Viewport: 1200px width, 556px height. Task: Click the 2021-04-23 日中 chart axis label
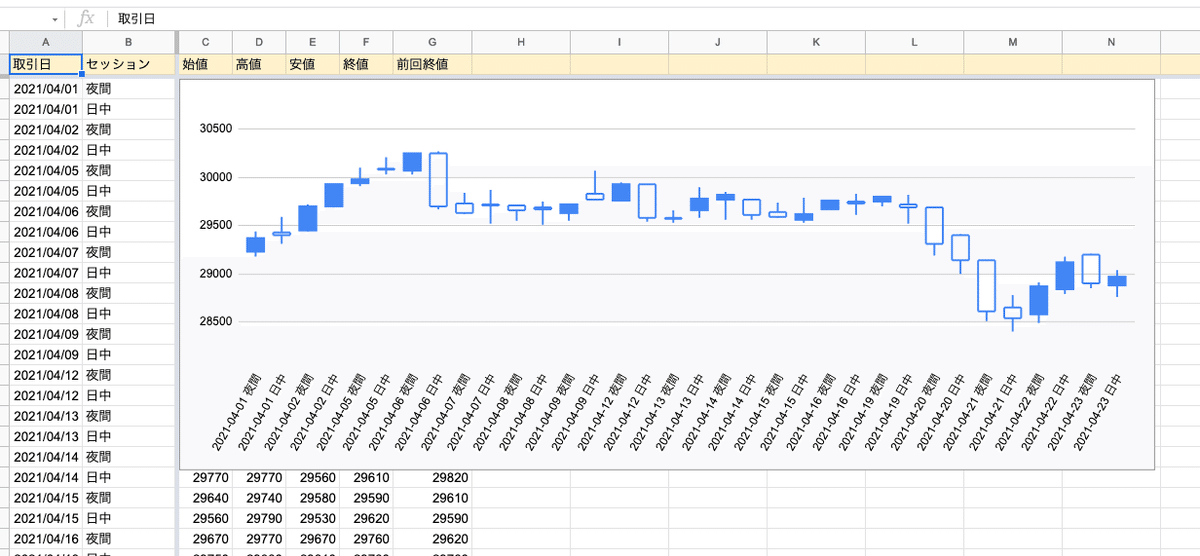pos(1097,413)
